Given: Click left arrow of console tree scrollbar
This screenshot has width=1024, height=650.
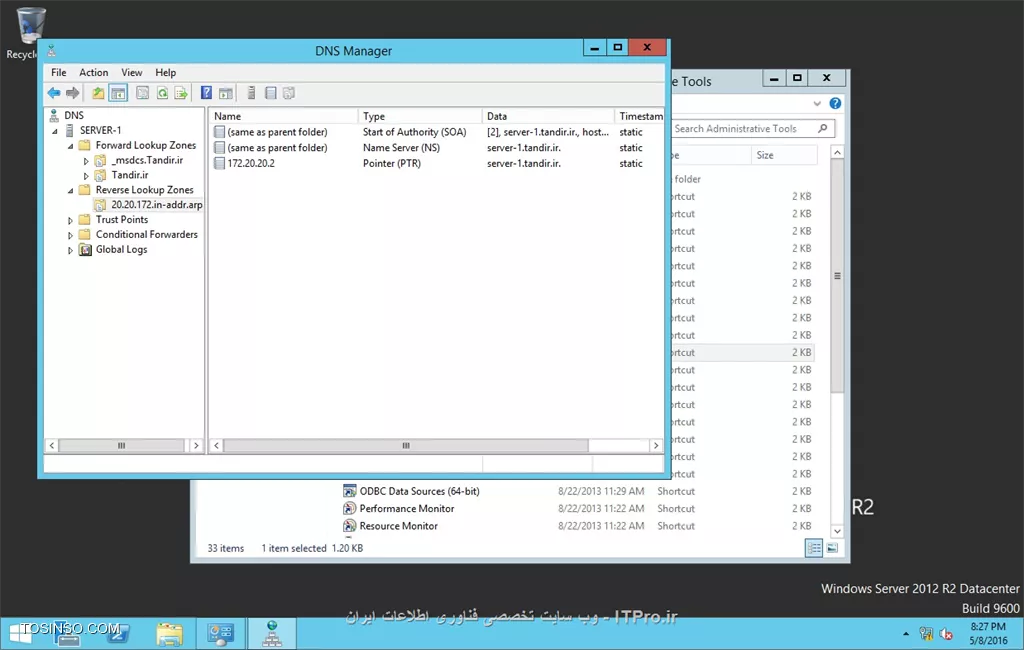Looking at the screenshot, I should coord(52,446).
